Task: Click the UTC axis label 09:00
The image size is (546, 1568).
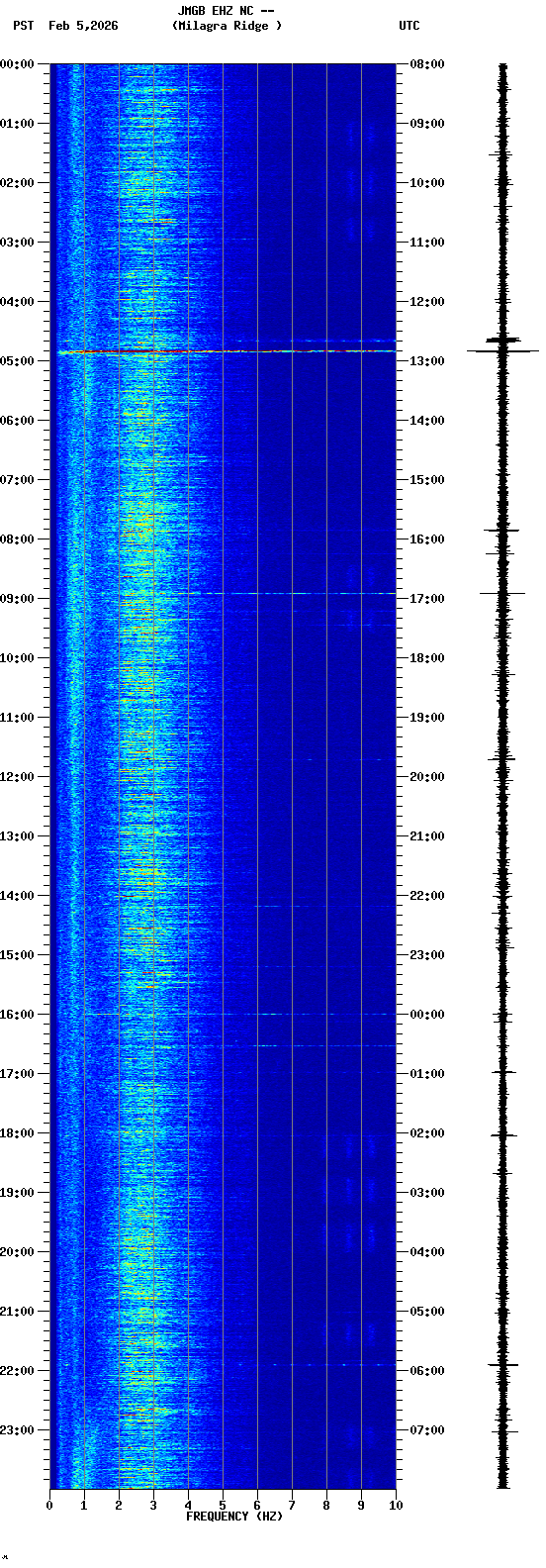Action: pyautogui.click(x=427, y=124)
